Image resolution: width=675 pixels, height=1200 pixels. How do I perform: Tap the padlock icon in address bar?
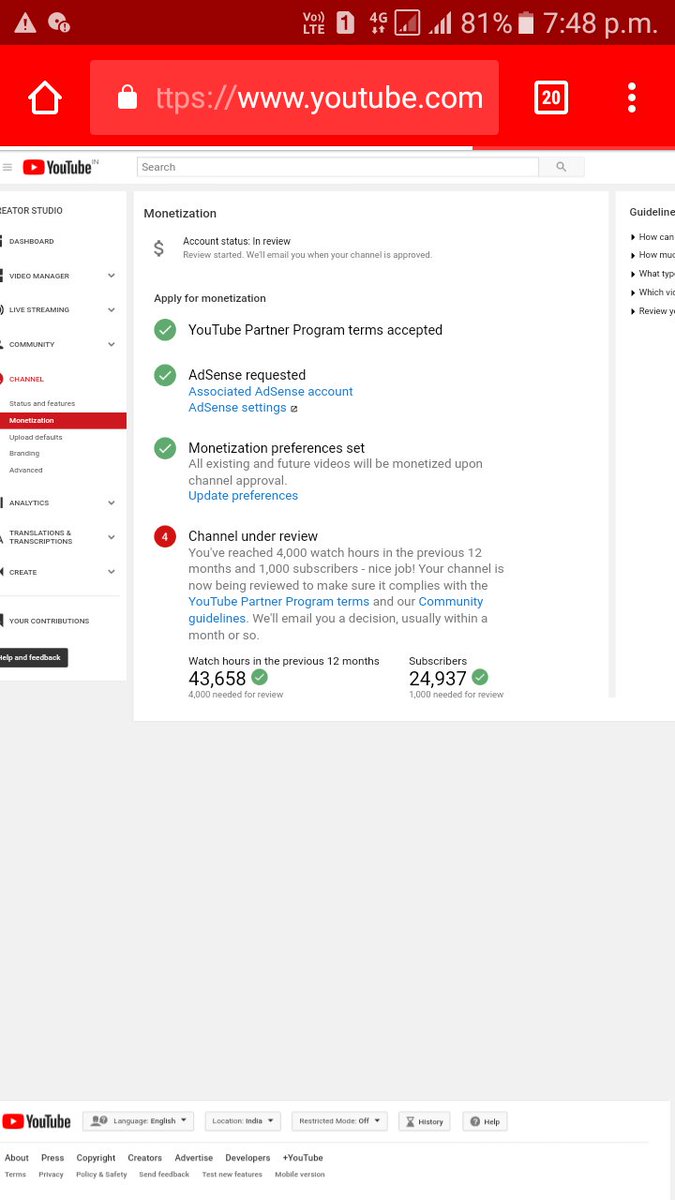(x=127, y=97)
